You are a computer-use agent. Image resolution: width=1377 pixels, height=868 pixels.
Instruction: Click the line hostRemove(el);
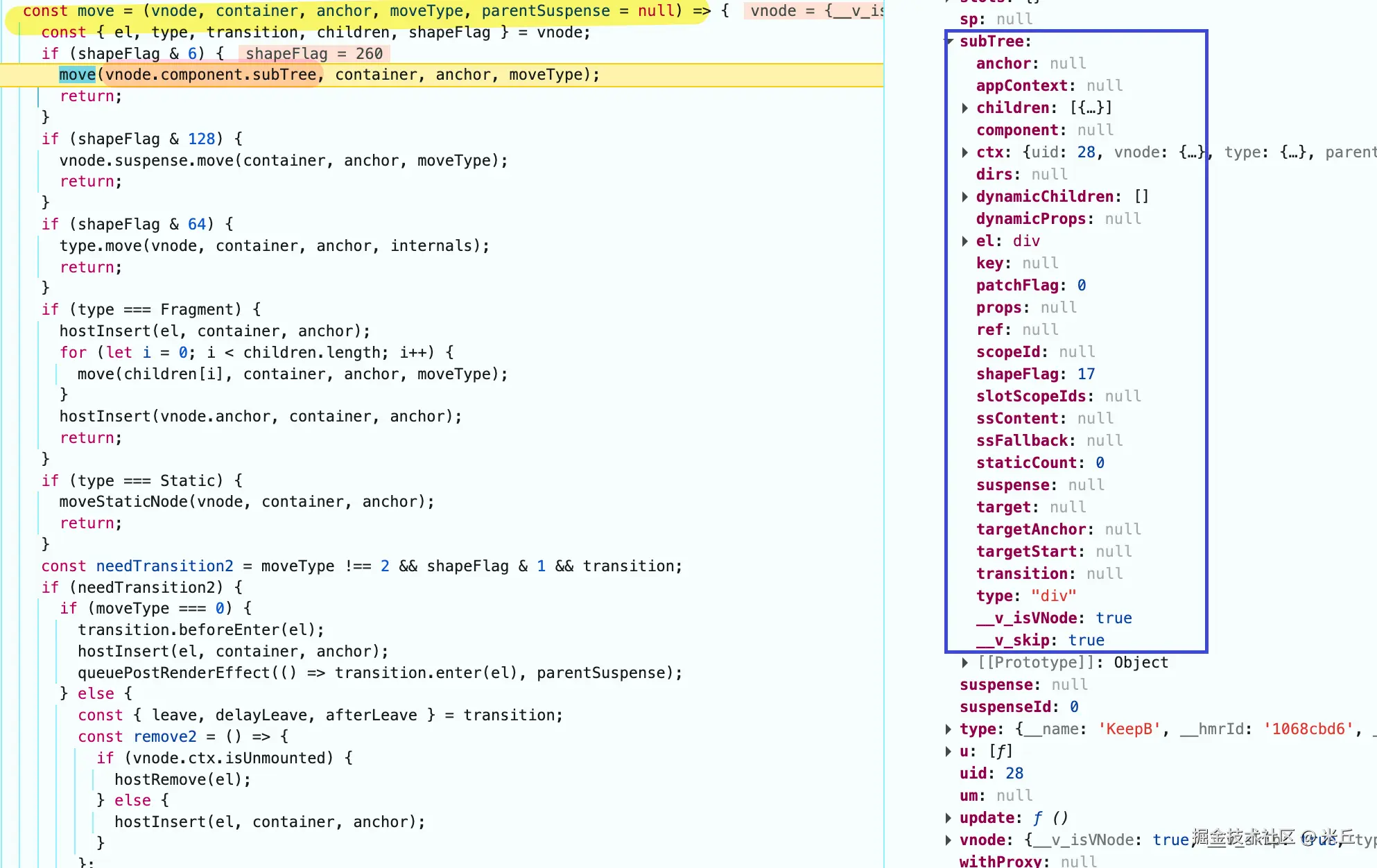[x=183, y=780]
